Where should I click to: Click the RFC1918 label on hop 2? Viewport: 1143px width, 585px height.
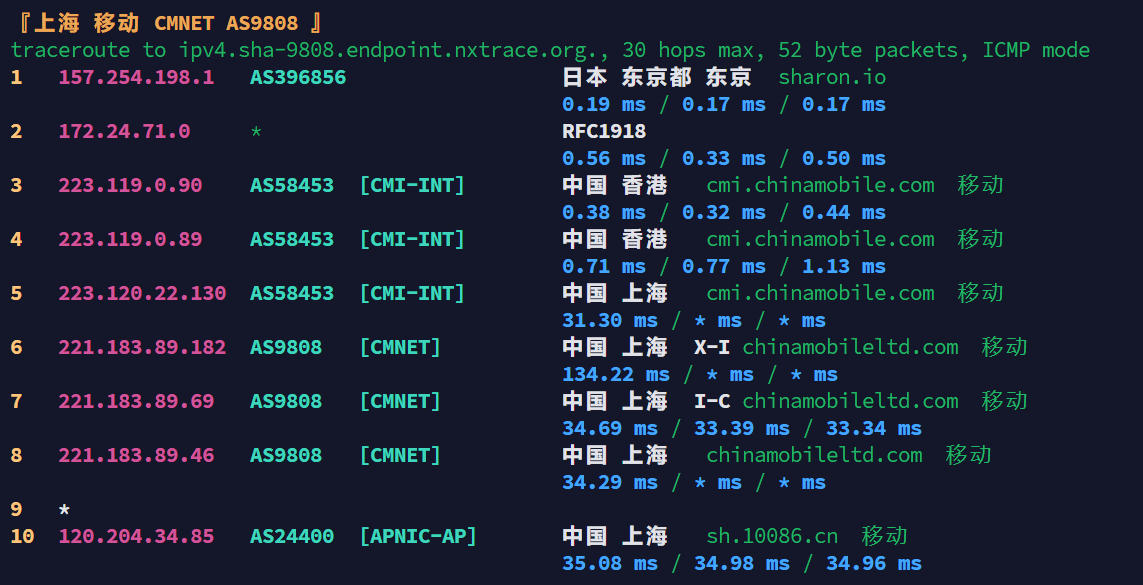[x=604, y=131]
